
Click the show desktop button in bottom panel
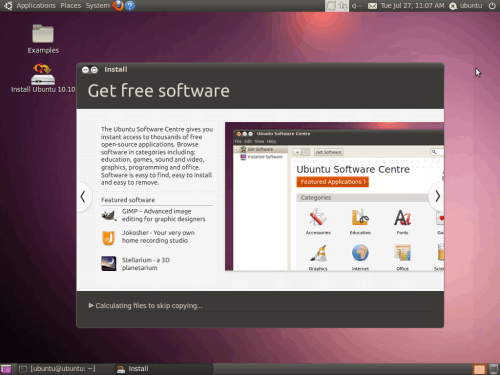[x=6, y=369]
